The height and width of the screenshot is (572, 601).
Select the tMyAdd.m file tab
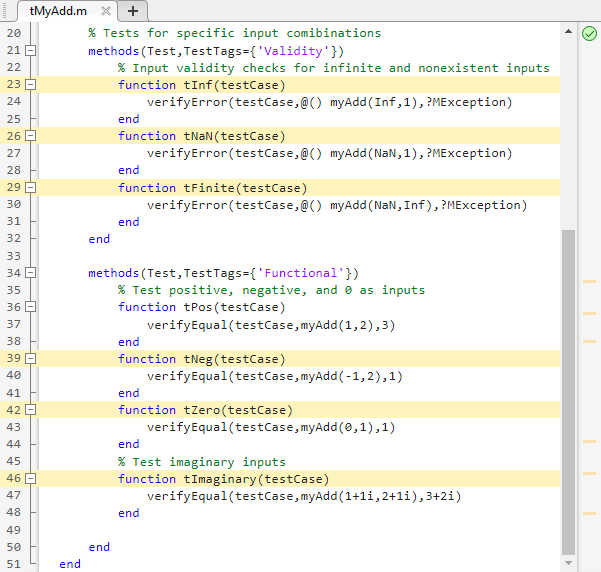58,10
